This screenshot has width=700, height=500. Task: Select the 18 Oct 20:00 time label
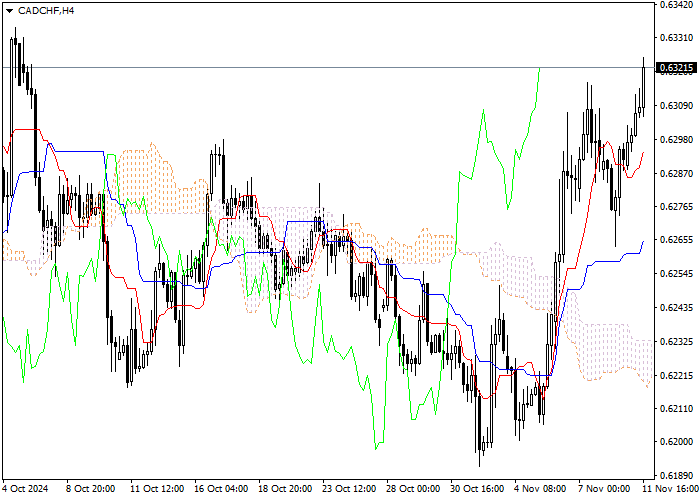click(x=286, y=489)
